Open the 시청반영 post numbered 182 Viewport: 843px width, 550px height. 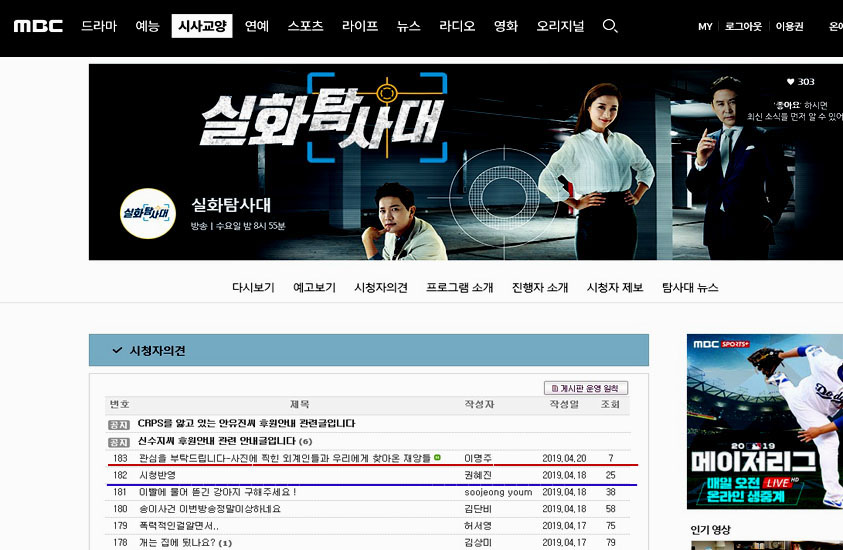point(158,475)
